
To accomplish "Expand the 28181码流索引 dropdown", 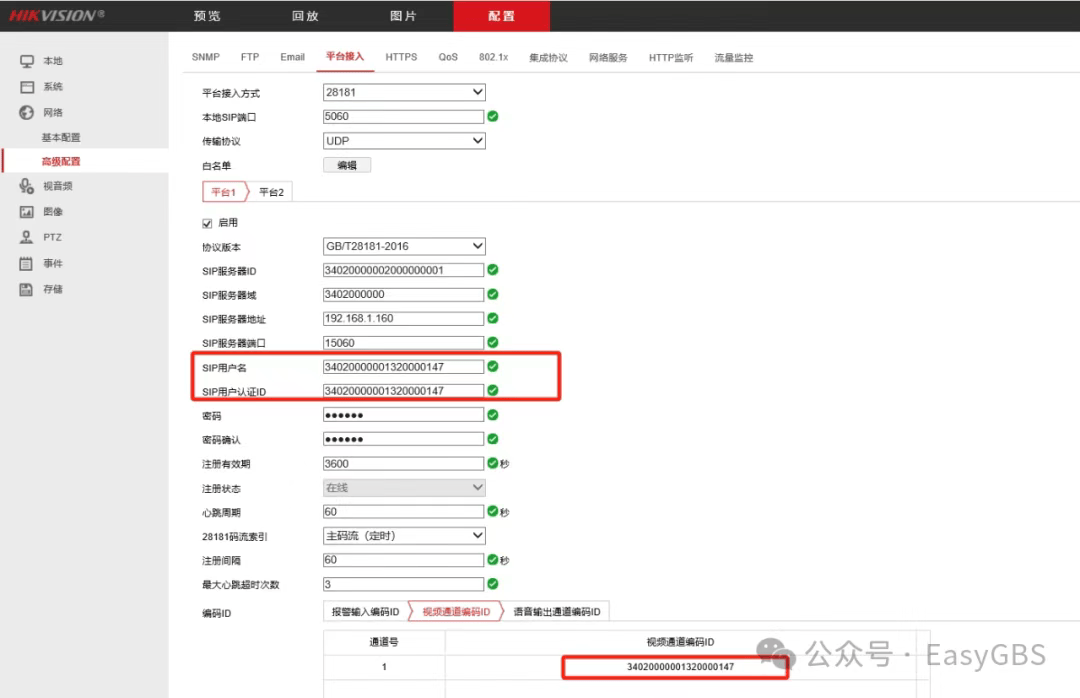I will pyautogui.click(x=404, y=536).
